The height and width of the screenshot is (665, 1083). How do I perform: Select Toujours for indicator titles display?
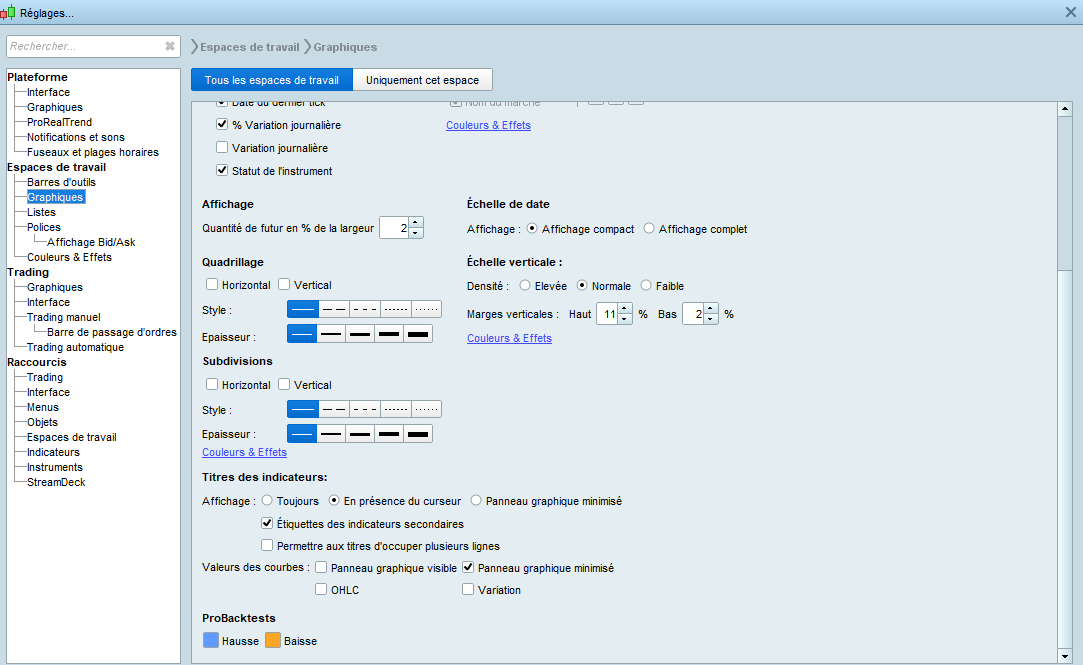[267, 500]
